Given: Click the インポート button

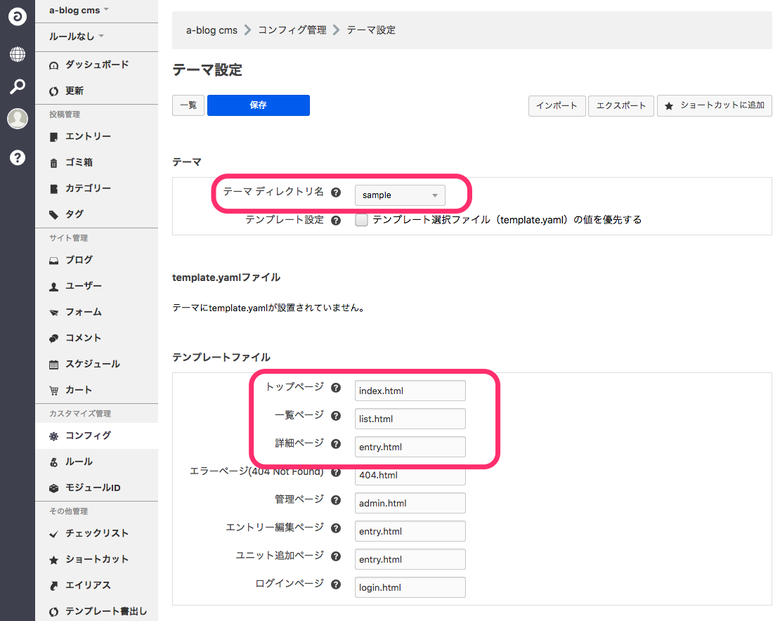Looking at the screenshot, I should 556,105.
